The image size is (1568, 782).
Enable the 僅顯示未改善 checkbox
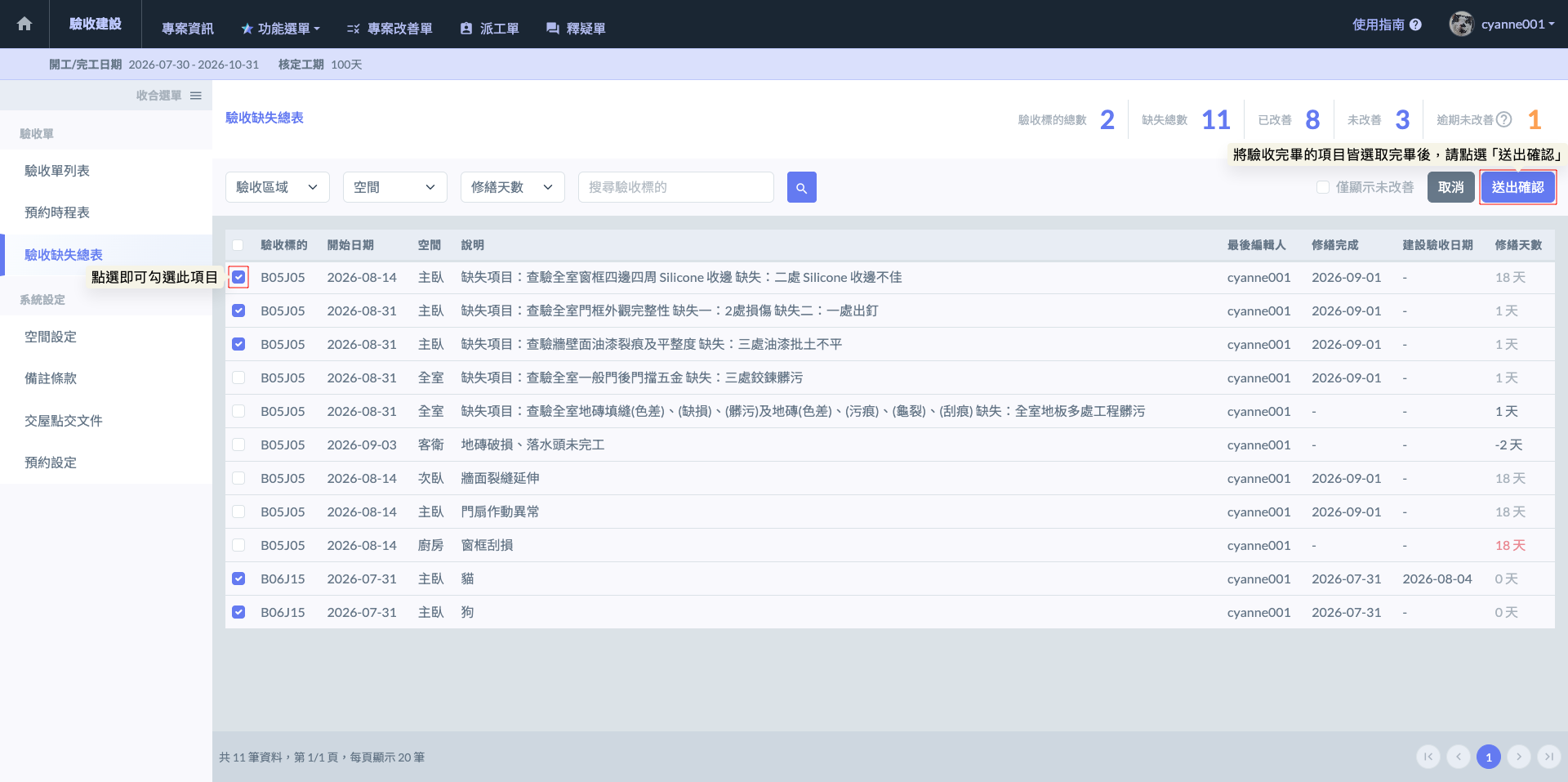point(1323,187)
